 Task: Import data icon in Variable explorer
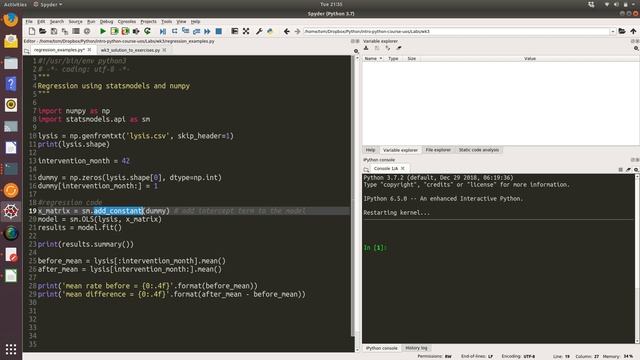(x=366, y=48)
